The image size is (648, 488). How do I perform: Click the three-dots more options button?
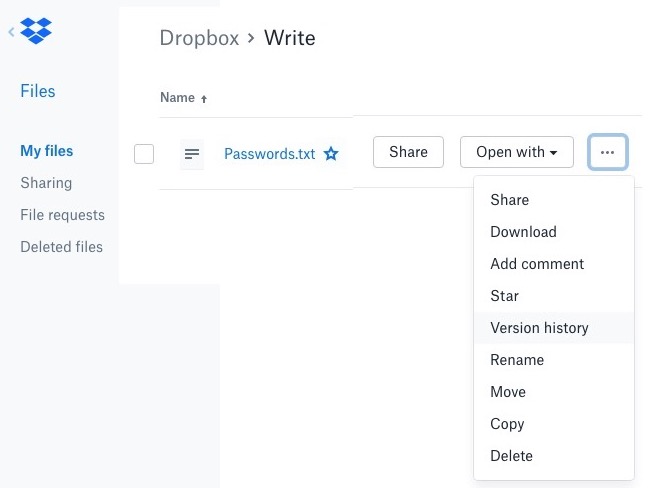[608, 152]
